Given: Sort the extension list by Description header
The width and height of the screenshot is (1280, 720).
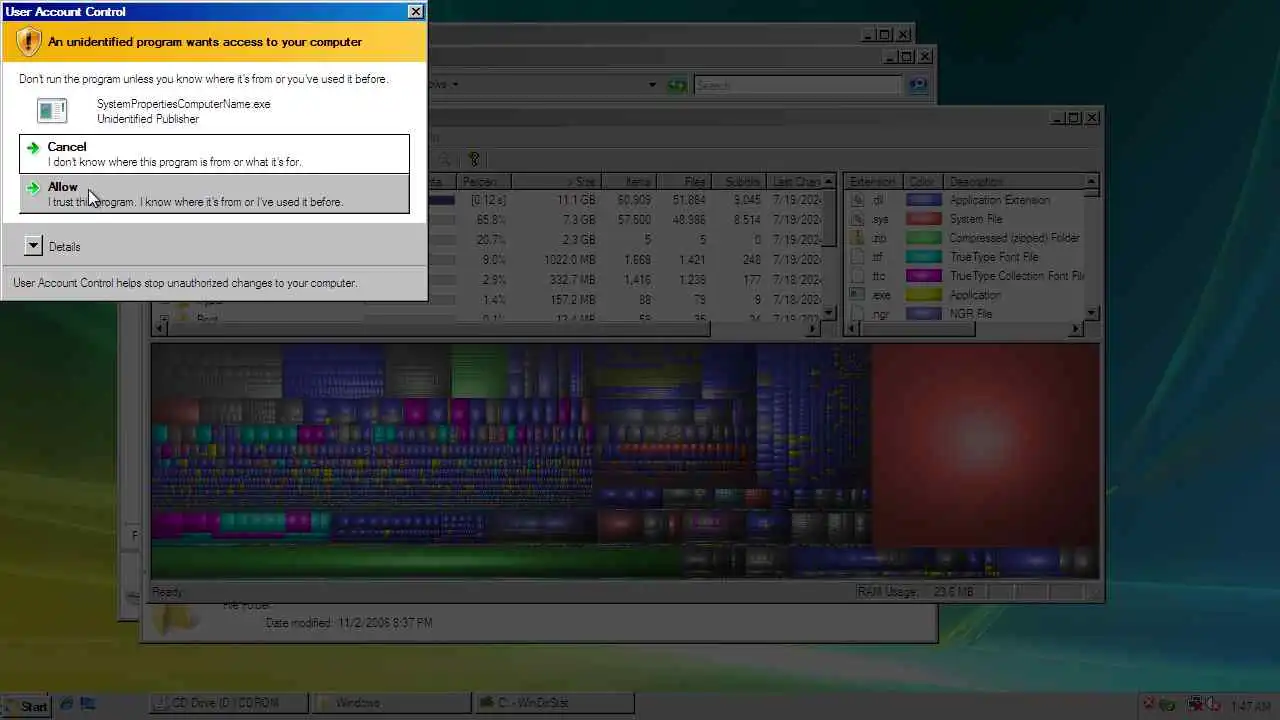Looking at the screenshot, I should [1015, 182].
